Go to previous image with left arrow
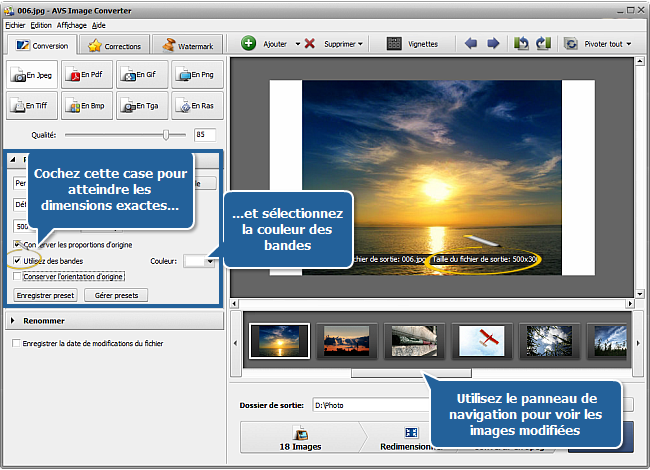This screenshot has height=470, width=650. coord(471,44)
